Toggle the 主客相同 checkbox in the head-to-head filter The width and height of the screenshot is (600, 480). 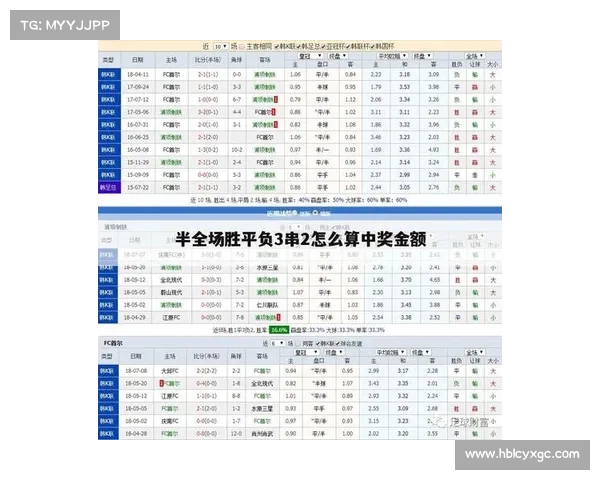(x=242, y=46)
